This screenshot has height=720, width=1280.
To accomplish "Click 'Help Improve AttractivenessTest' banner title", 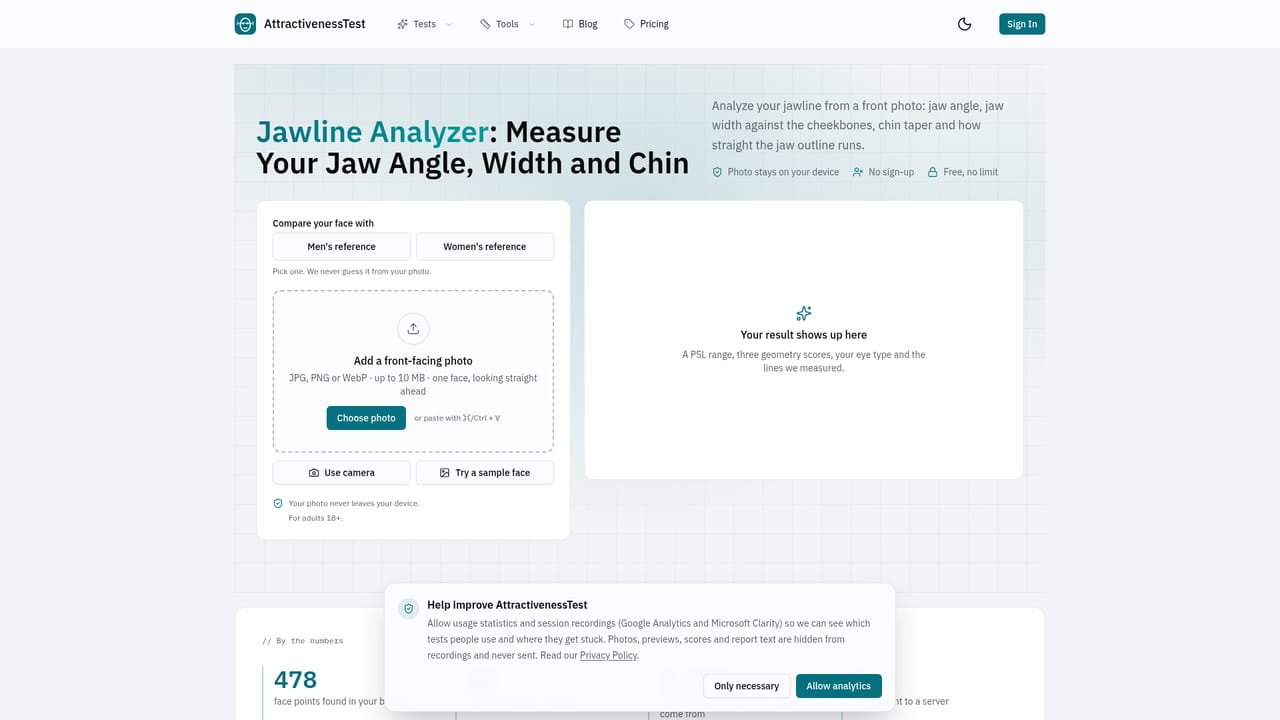I will (x=507, y=605).
